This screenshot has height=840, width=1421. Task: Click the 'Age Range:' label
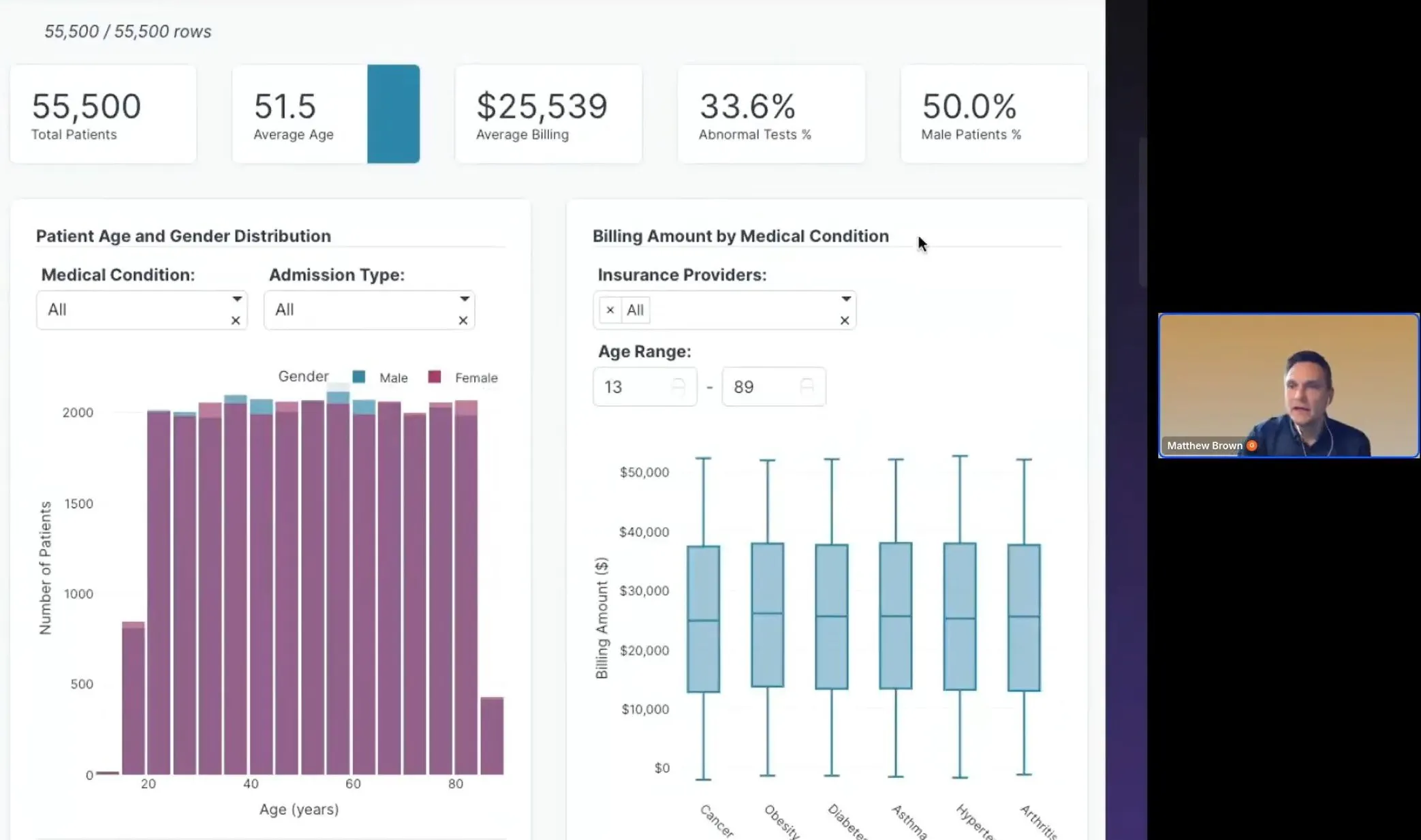pyautogui.click(x=644, y=352)
